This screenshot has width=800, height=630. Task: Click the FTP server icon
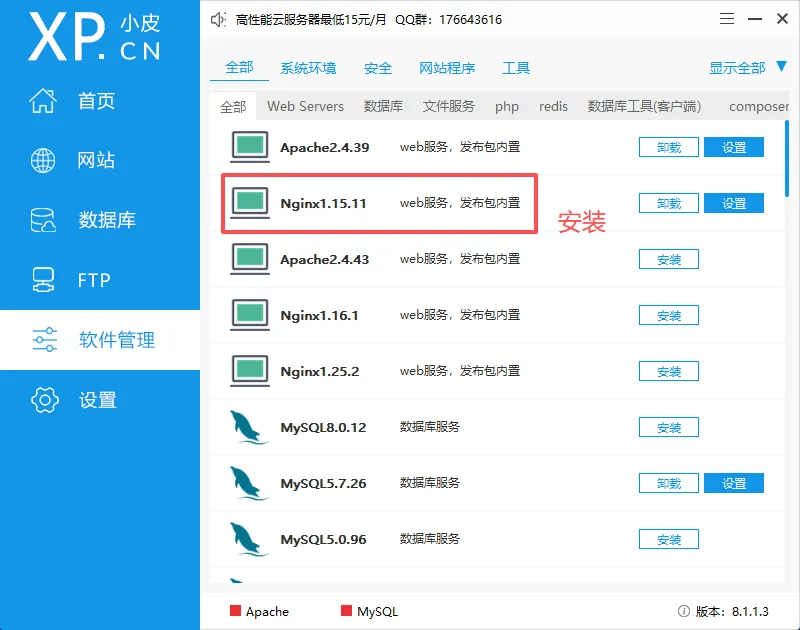[43, 280]
